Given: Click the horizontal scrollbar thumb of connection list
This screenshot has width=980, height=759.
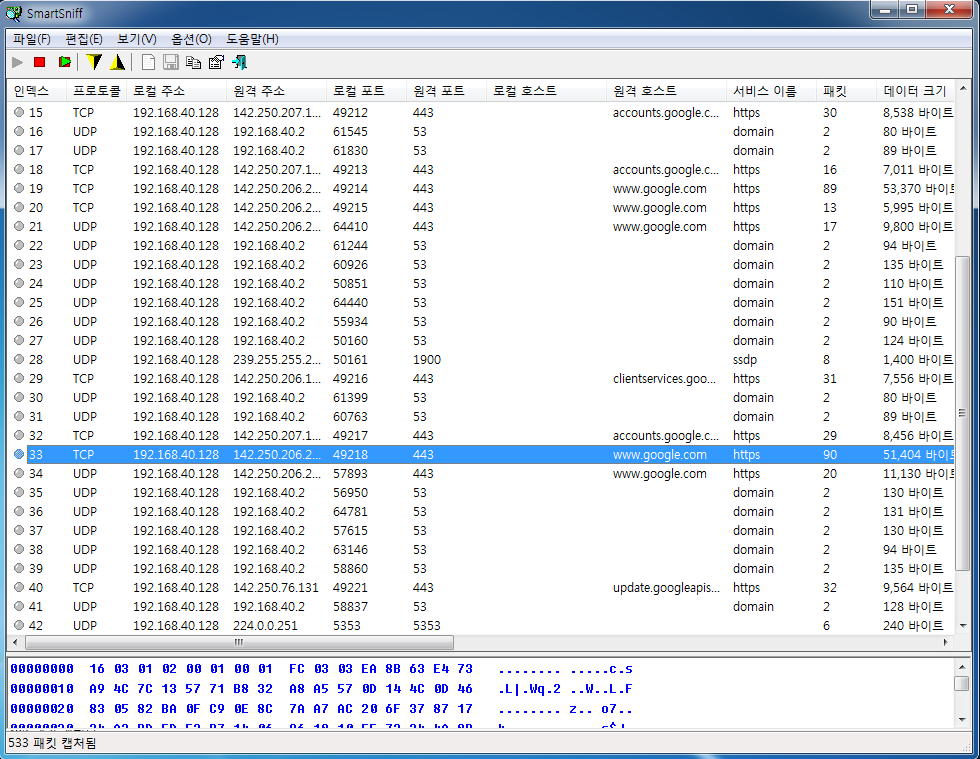Looking at the screenshot, I should tap(239, 643).
